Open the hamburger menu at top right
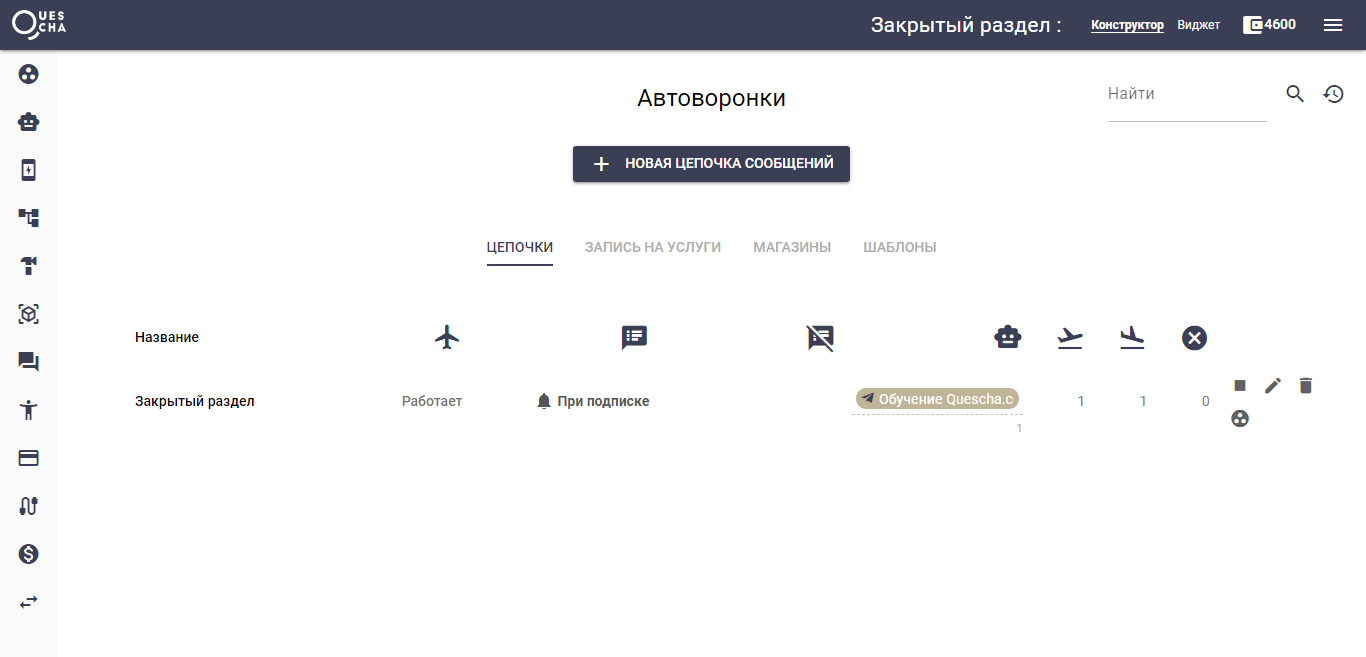 pyautogui.click(x=1332, y=24)
